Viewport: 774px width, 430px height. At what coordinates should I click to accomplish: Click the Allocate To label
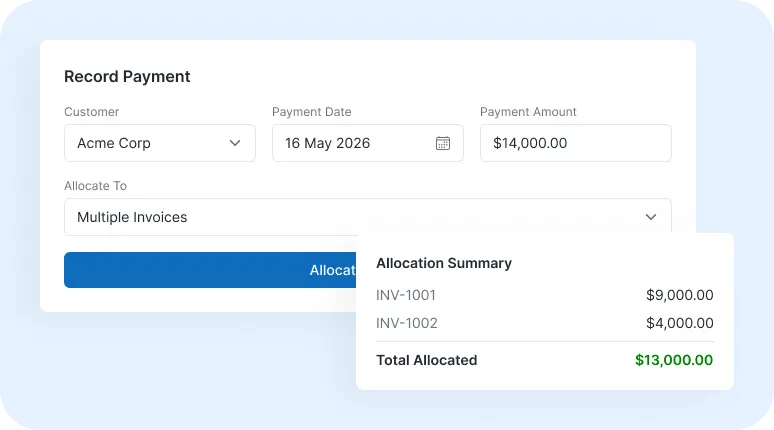(x=95, y=186)
